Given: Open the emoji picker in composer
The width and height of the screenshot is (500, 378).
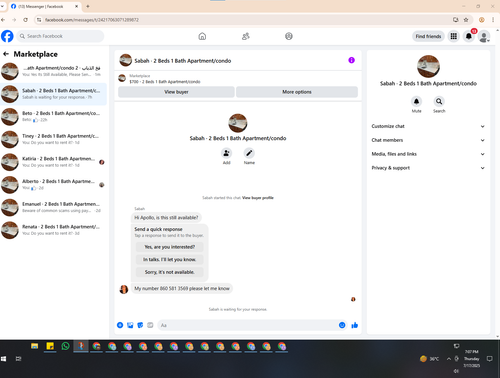Looking at the screenshot, I should [x=342, y=325].
